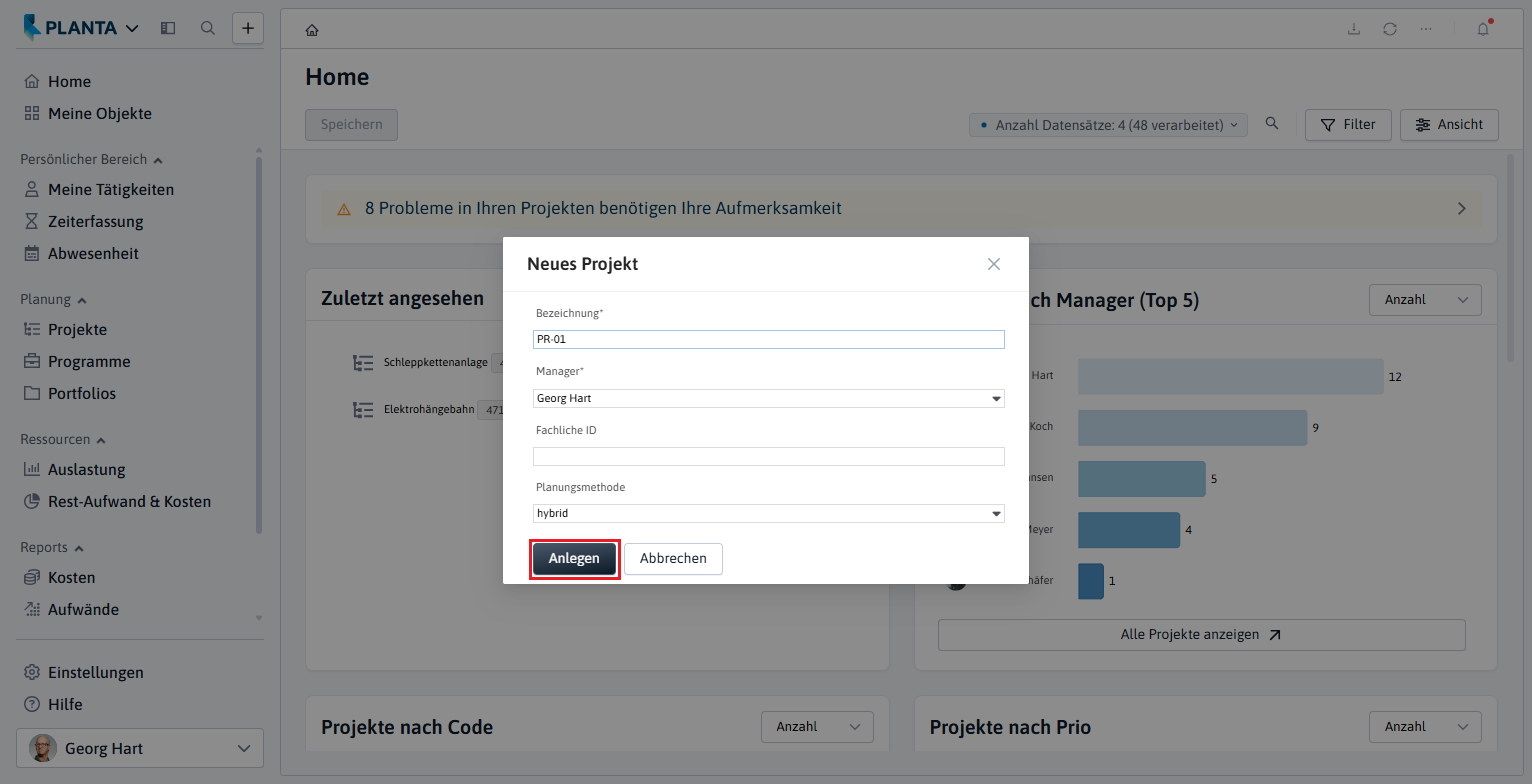Open the Georg Hart user menu
The height and width of the screenshot is (784, 1532).
(x=140, y=748)
